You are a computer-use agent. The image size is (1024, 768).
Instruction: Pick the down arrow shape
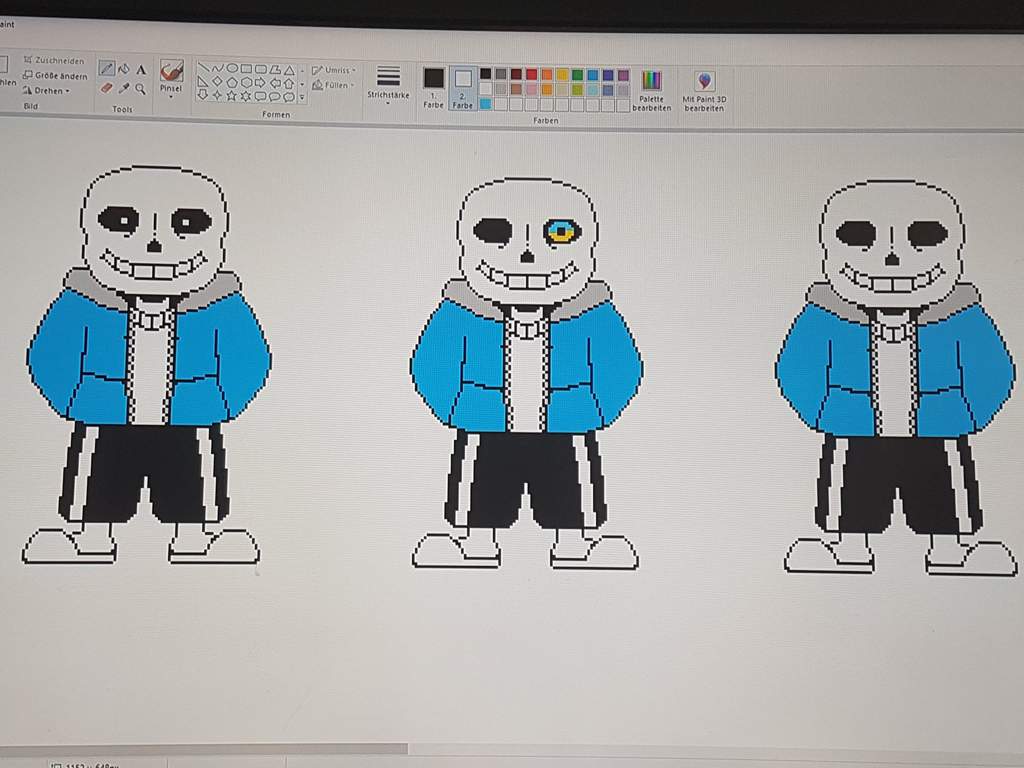point(203,95)
